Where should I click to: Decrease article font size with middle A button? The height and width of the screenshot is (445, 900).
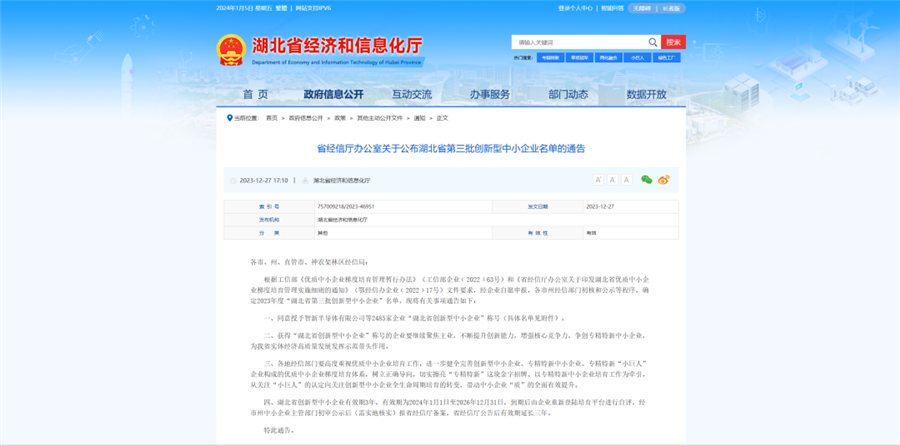[x=612, y=180]
